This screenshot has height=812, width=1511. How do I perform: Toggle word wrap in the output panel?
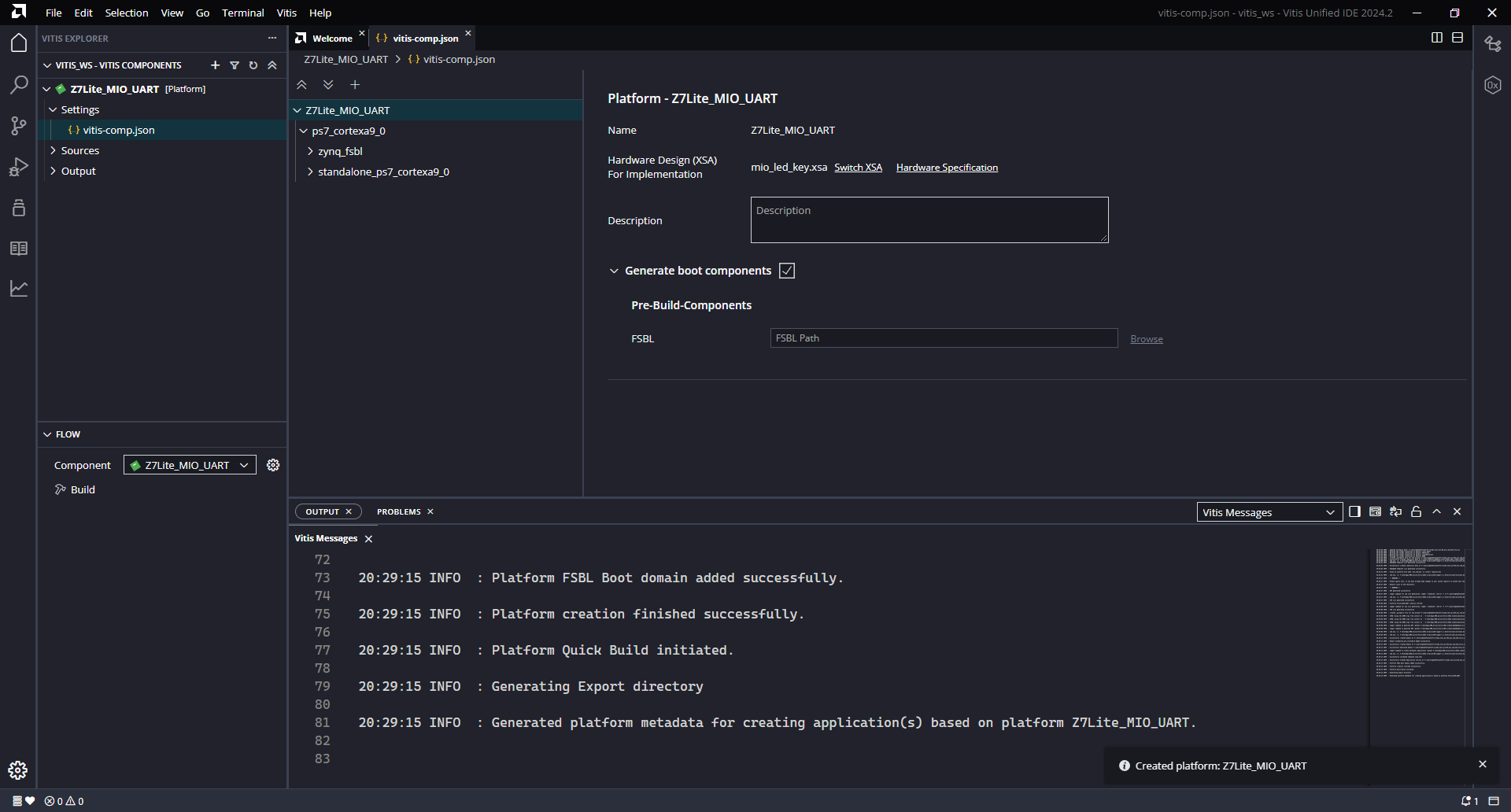coord(1395,511)
